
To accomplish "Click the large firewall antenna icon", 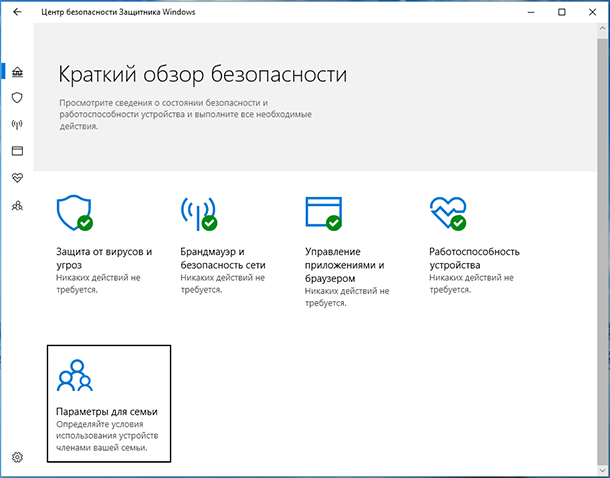I will [x=199, y=213].
